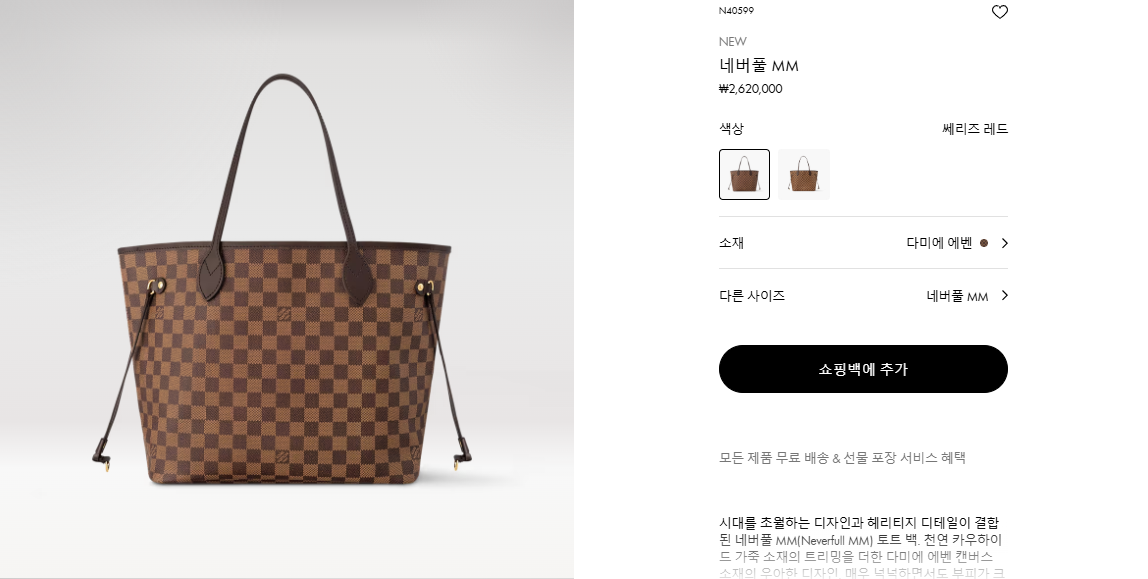The height and width of the screenshot is (579, 1148).
Task: Click the 색상 section label
Action: tap(731, 129)
